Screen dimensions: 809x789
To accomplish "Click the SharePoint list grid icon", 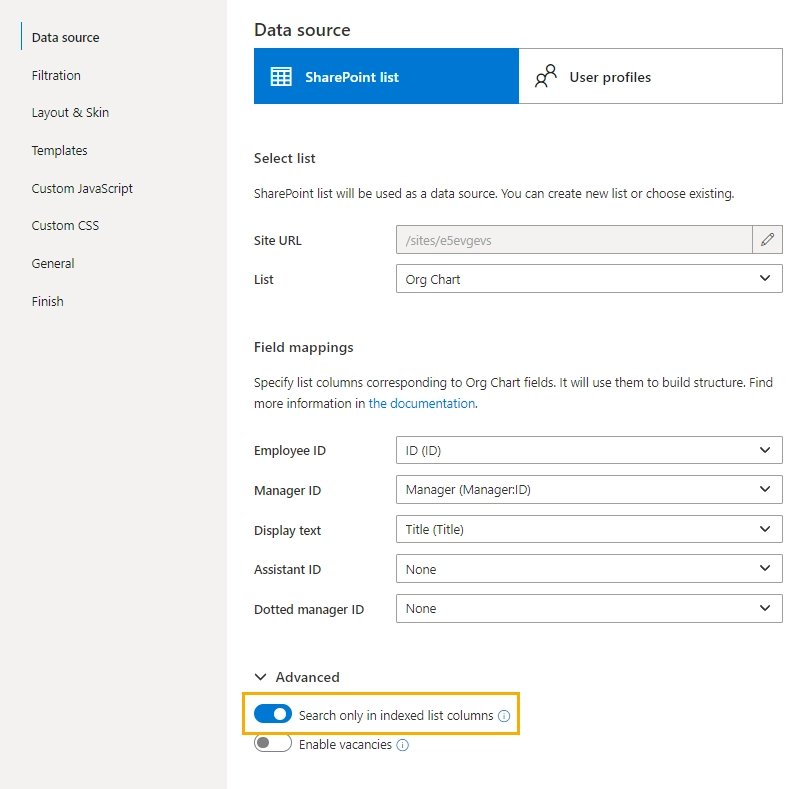I will coord(281,77).
